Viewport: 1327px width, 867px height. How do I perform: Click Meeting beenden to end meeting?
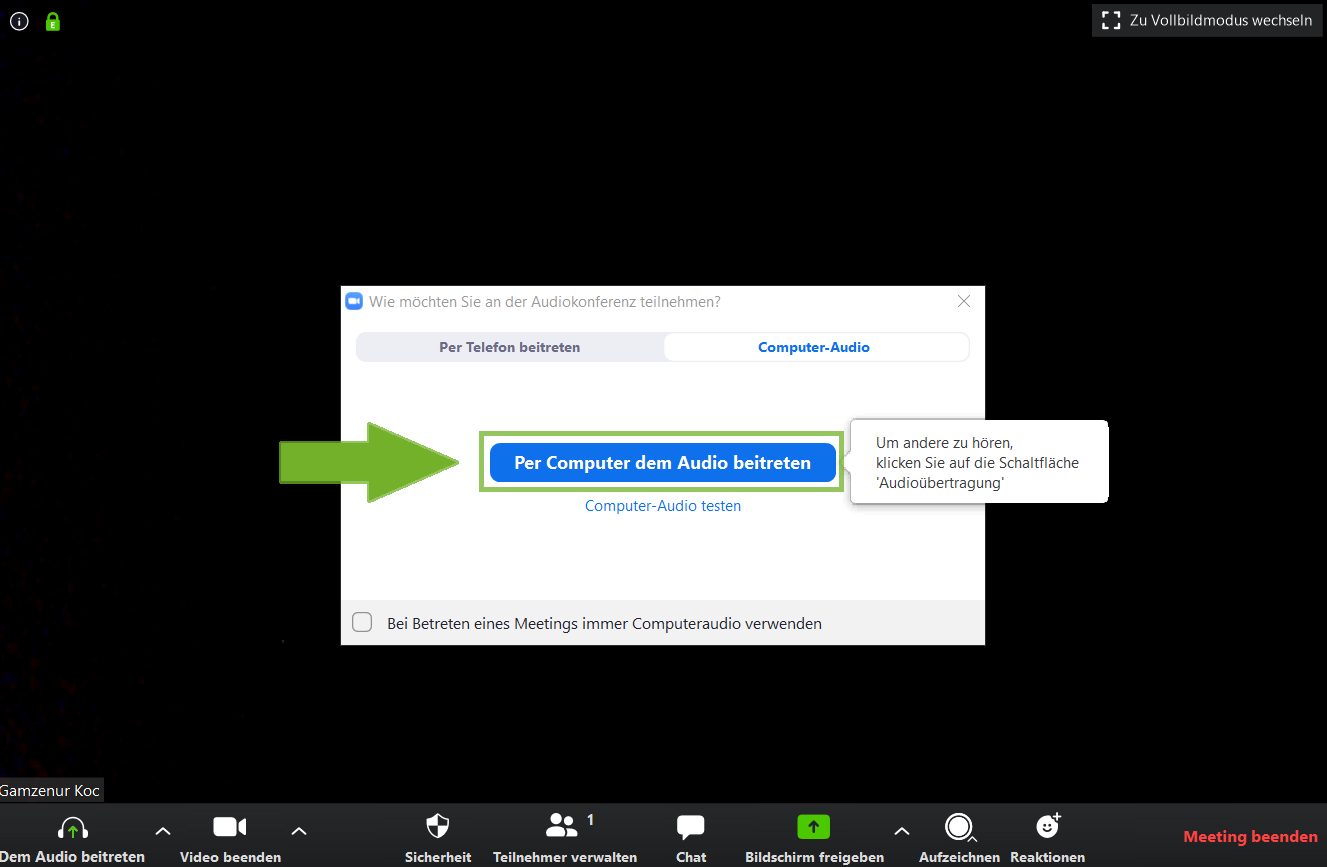click(1250, 836)
